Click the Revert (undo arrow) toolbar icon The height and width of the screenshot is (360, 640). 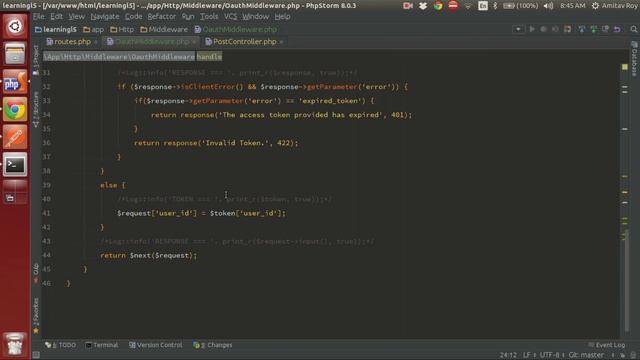pos(617,29)
